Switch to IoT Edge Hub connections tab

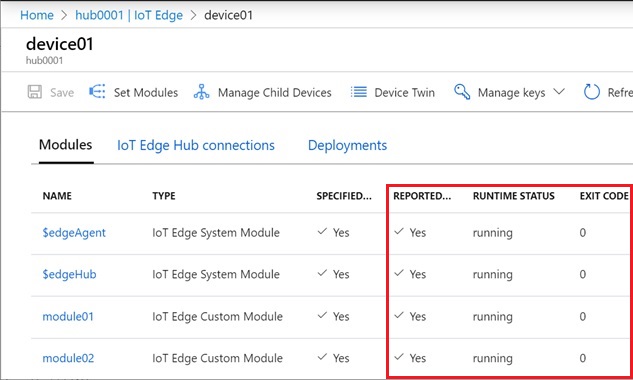click(x=196, y=145)
